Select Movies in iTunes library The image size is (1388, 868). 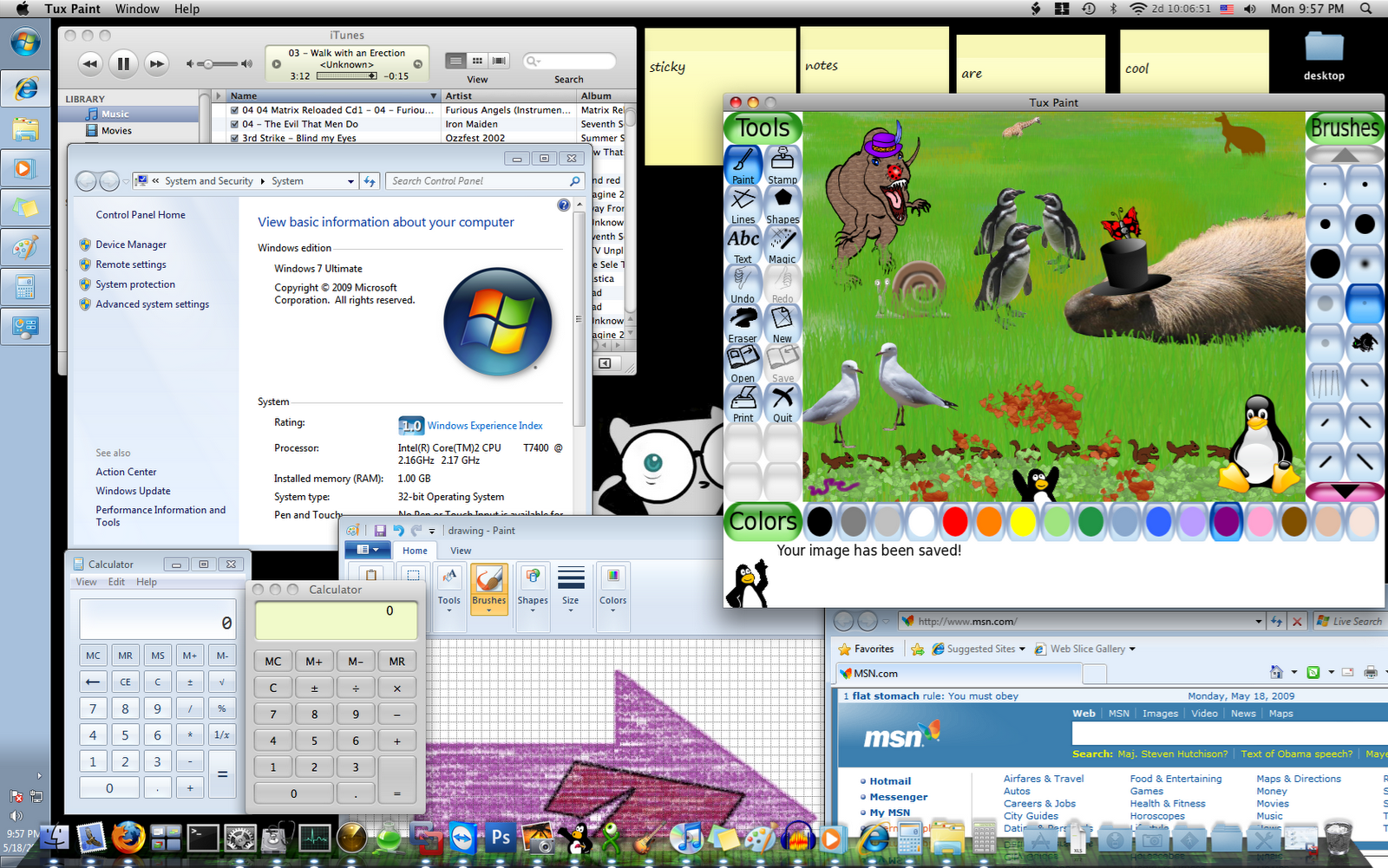[x=115, y=131]
